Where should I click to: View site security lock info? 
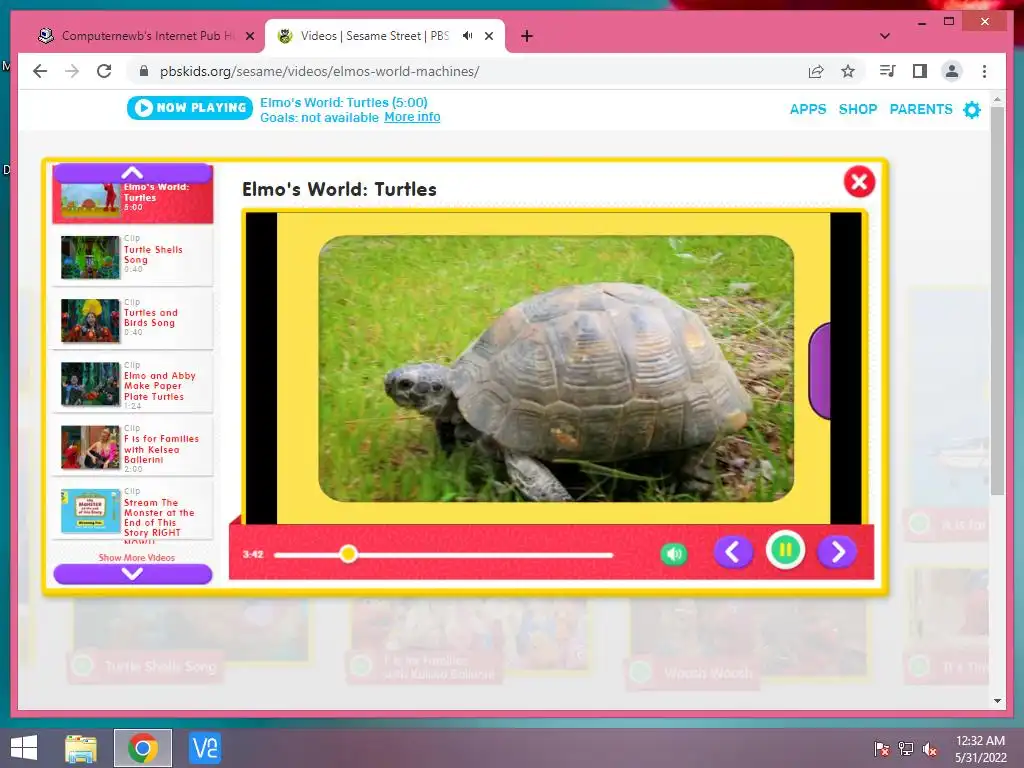[x=144, y=71]
